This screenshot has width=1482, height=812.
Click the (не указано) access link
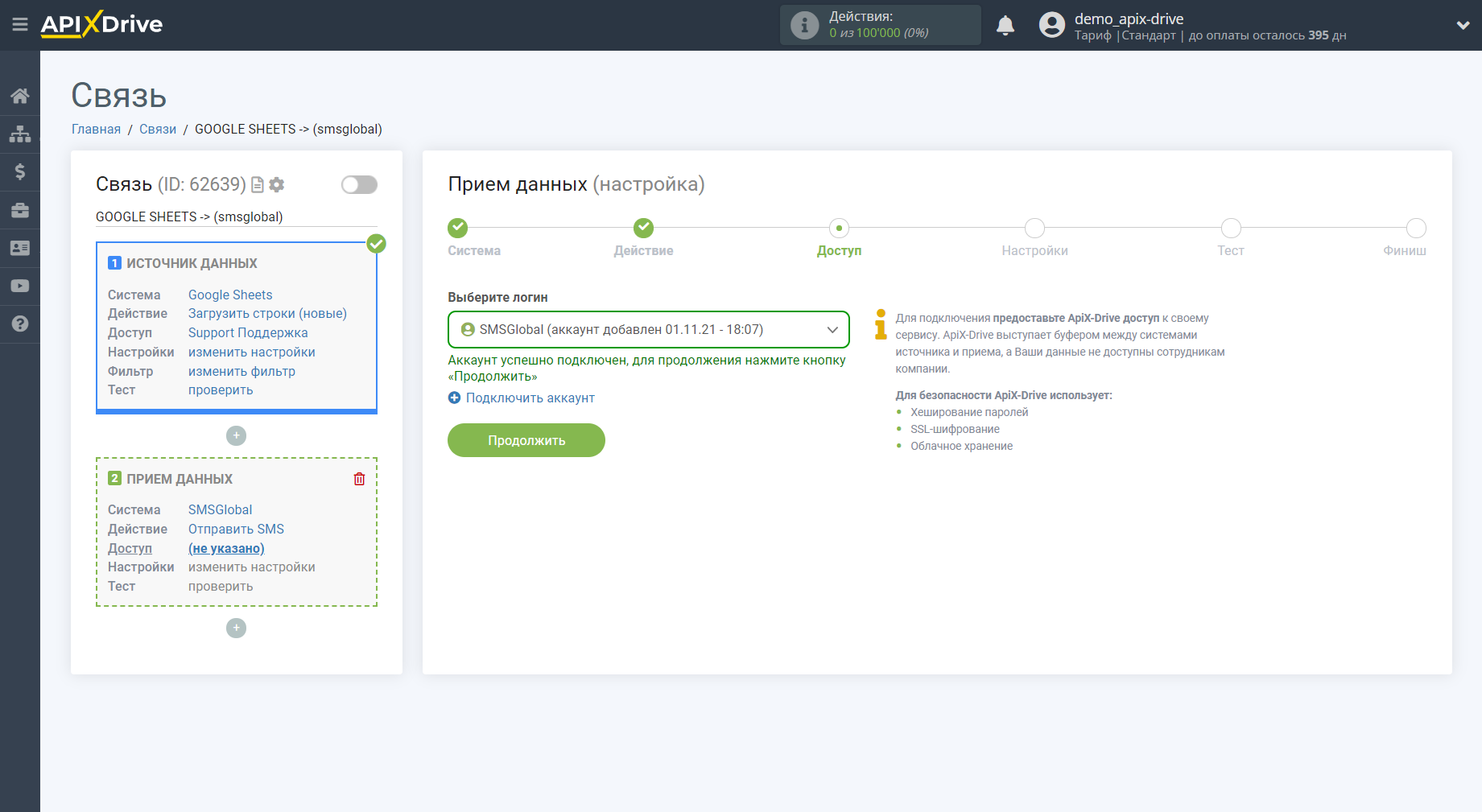pyautogui.click(x=226, y=548)
